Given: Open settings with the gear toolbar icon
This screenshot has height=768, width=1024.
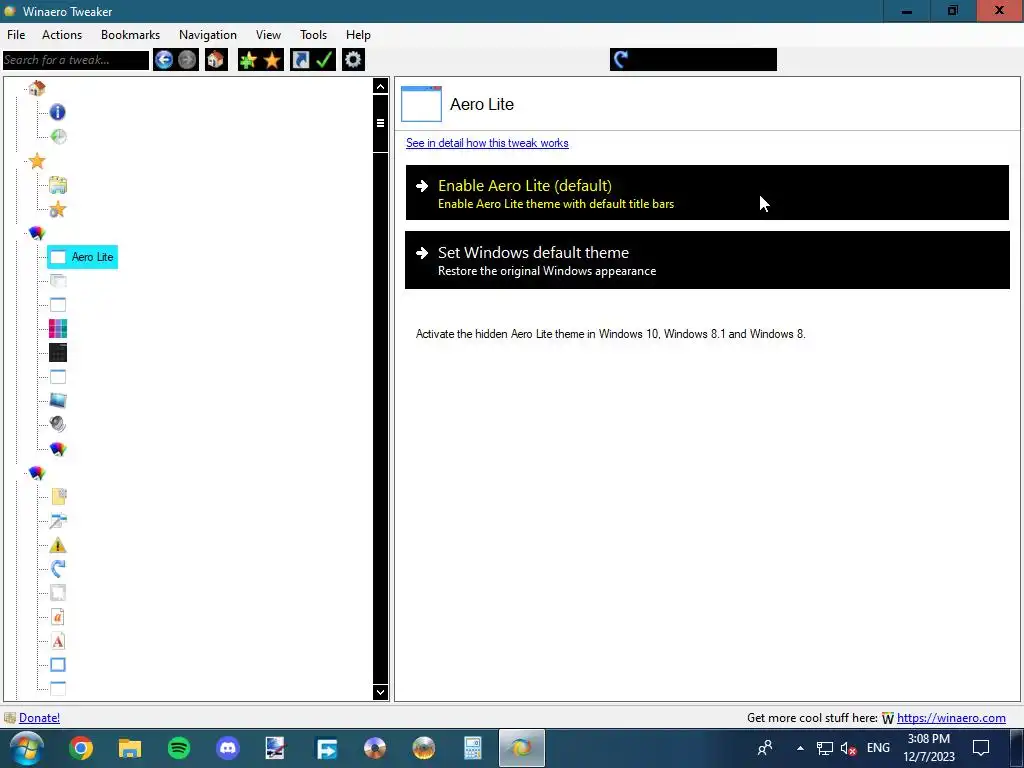Looking at the screenshot, I should click(x=353, y=60).
